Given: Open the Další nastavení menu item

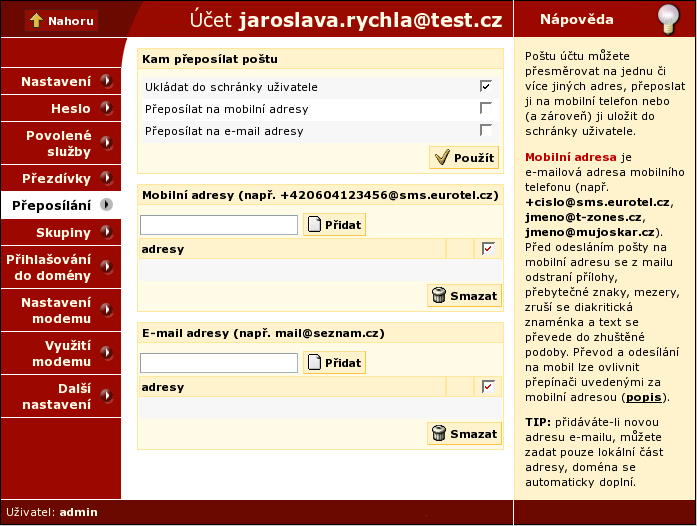Looking at the screenshot, I should coord(61,396).
